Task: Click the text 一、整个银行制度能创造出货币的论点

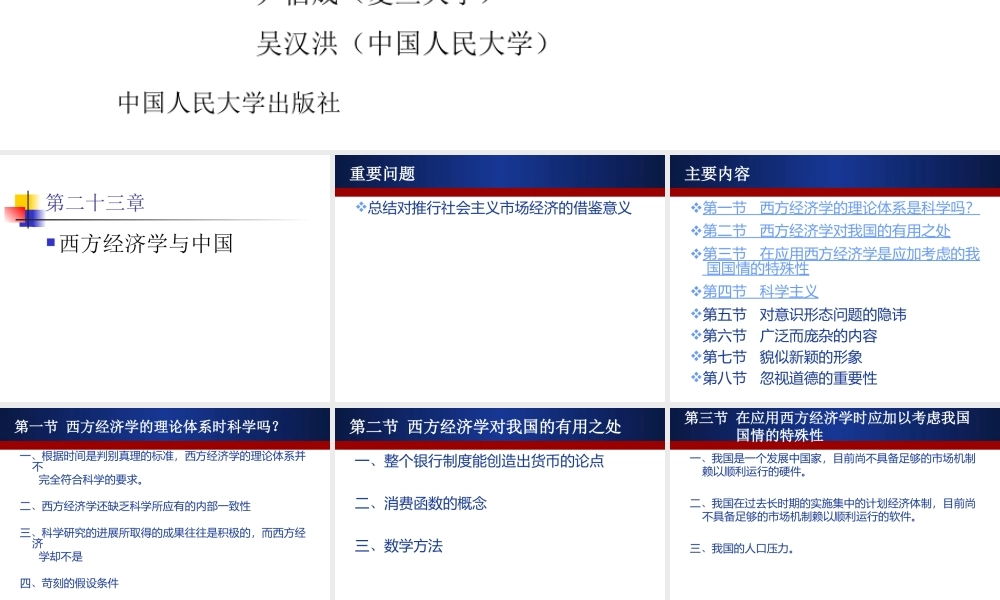Action: pos(479,461)
